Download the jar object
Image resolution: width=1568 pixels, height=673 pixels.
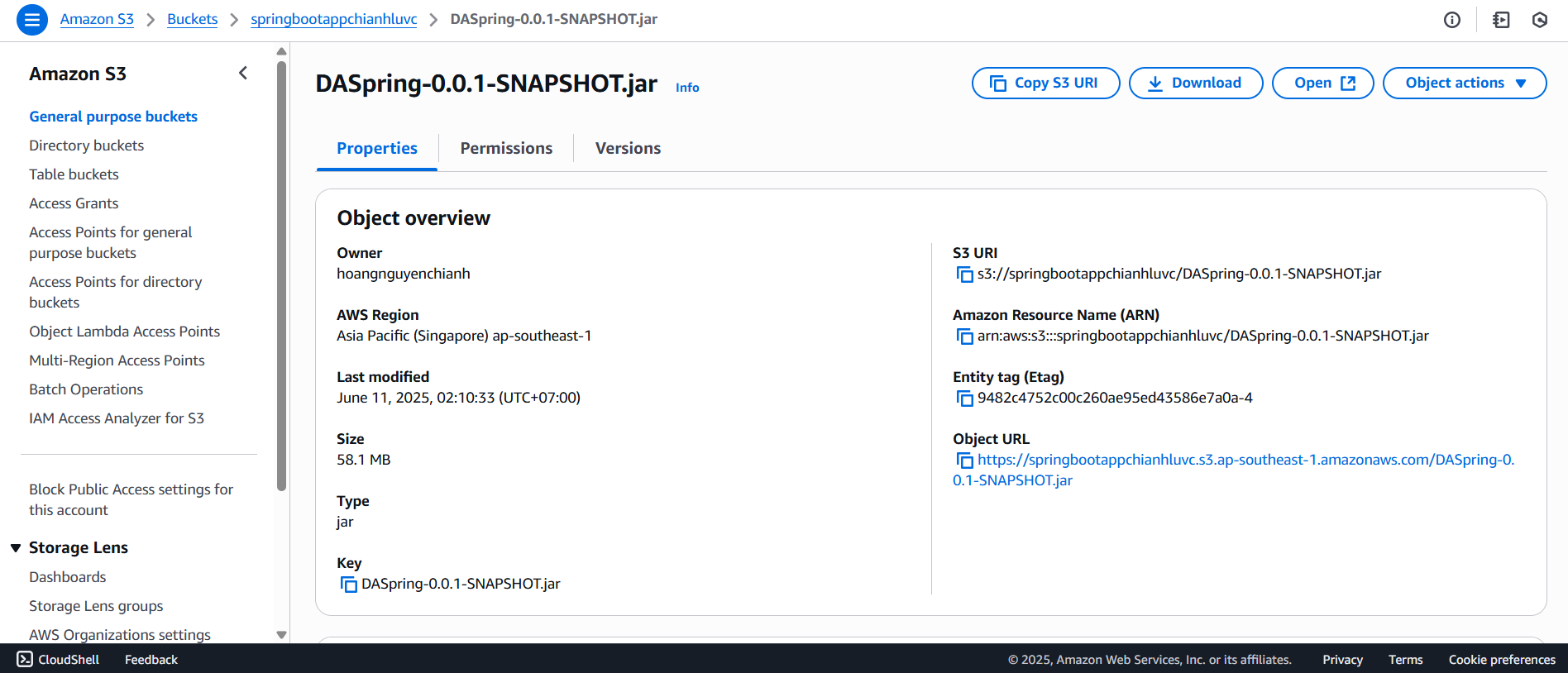pyautogui.click(x=1196, y=83)
